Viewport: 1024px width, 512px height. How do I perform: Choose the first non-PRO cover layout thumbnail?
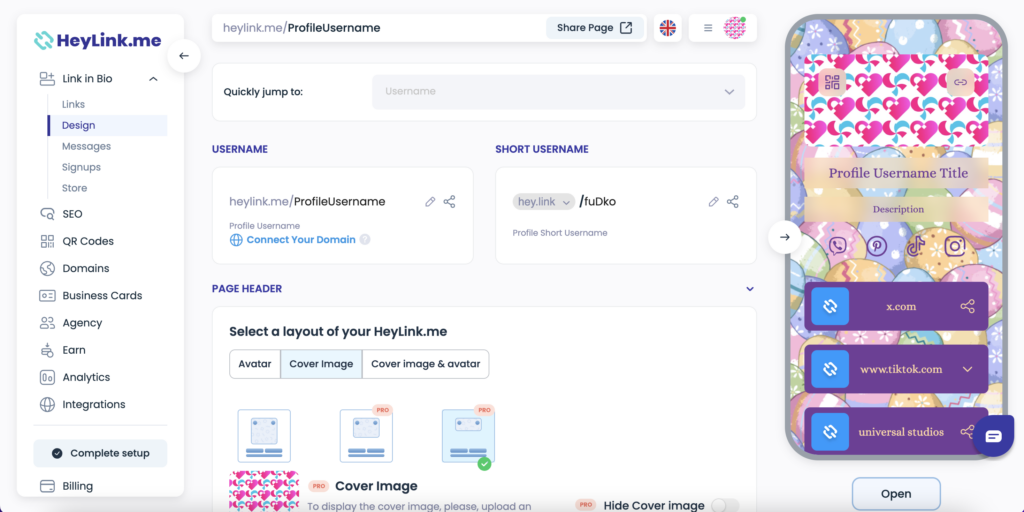point(264,436)
